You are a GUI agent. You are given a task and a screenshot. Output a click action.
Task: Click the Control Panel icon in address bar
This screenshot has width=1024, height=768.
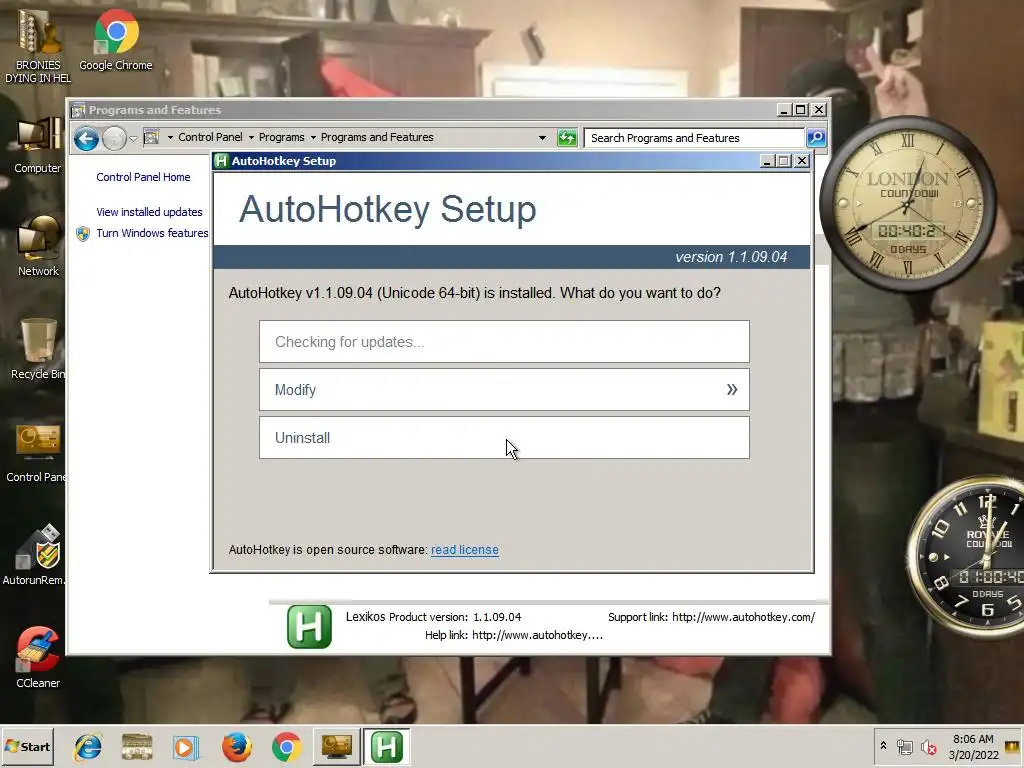[152, 137]
